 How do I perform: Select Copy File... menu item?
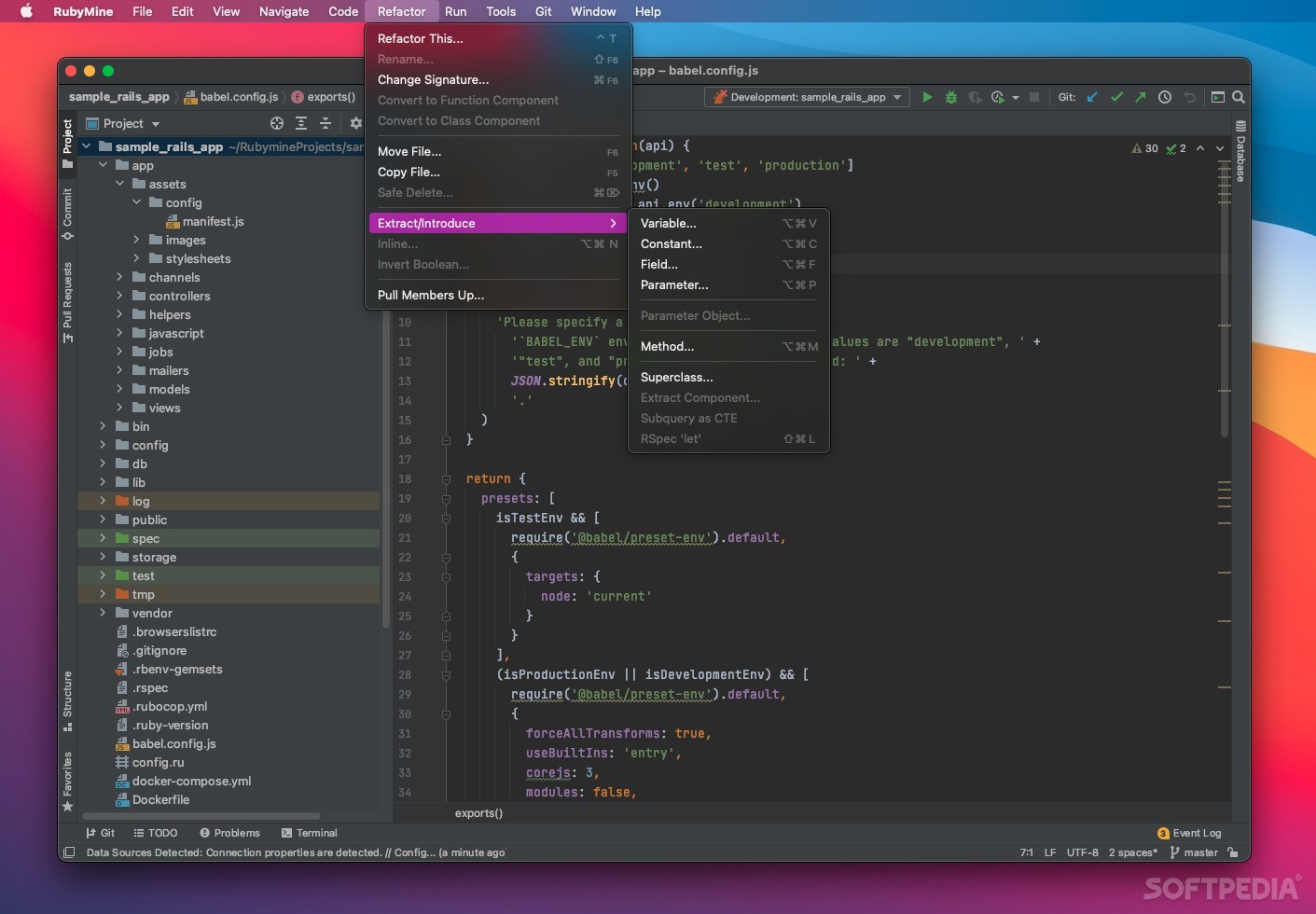pos(498,172)
